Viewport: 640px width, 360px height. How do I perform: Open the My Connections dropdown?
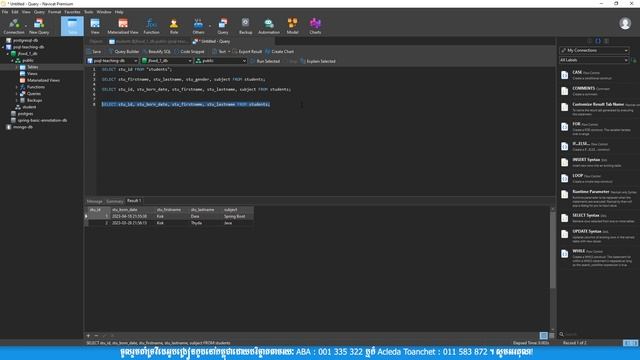point(594,50)
